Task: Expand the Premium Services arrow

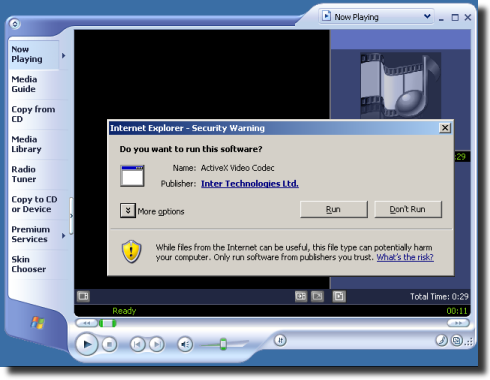Action: (63, 236)
